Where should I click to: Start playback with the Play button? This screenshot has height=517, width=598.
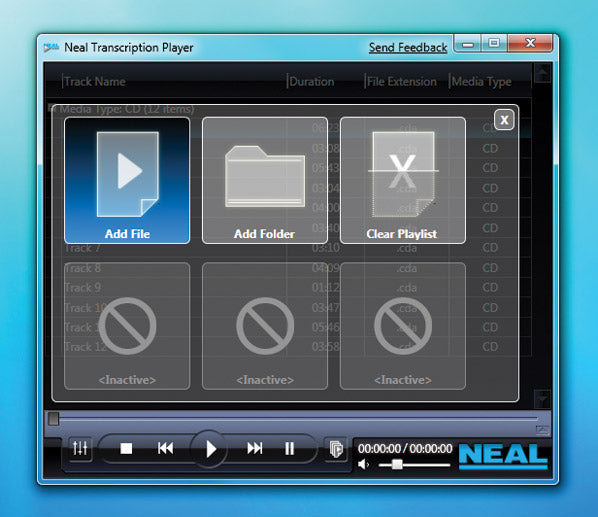tap(209, 449)
